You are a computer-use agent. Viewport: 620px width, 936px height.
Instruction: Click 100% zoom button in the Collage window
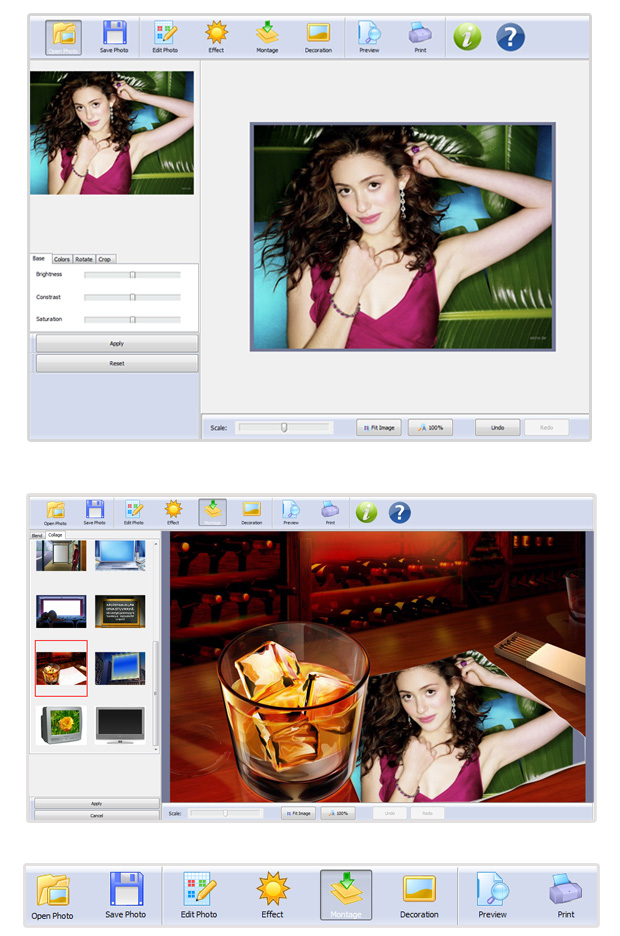(x=338, y=813)
